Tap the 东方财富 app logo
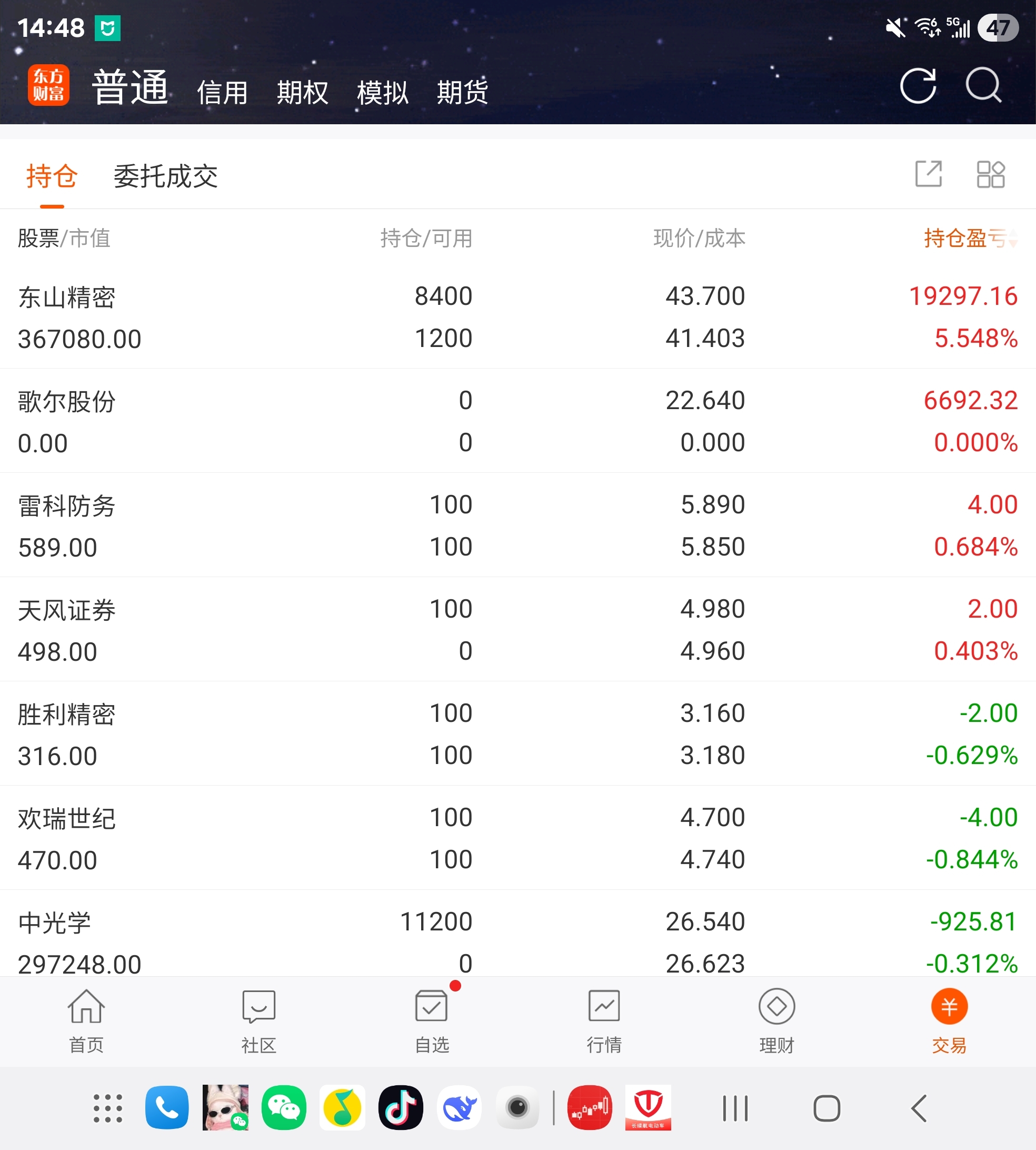 (x=48, y=85)
